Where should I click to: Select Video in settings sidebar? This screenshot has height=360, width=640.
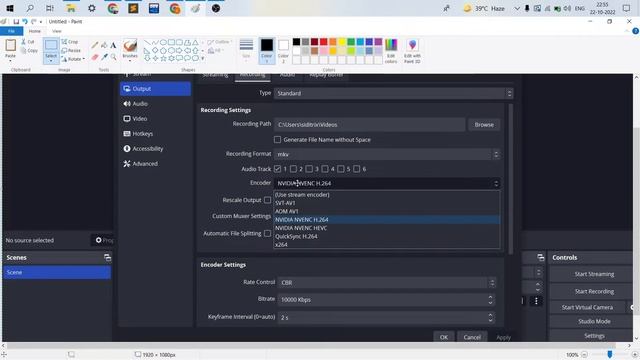155,119
